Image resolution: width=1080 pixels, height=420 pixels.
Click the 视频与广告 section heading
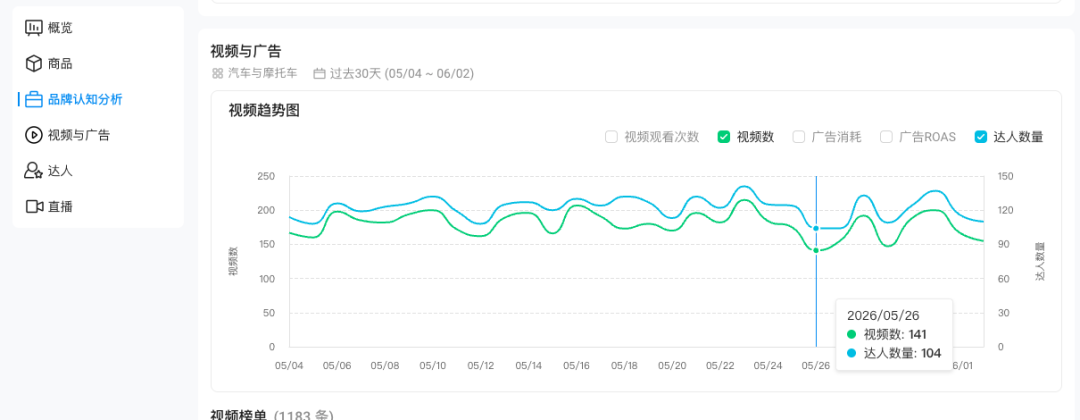[x=246, y=51]
